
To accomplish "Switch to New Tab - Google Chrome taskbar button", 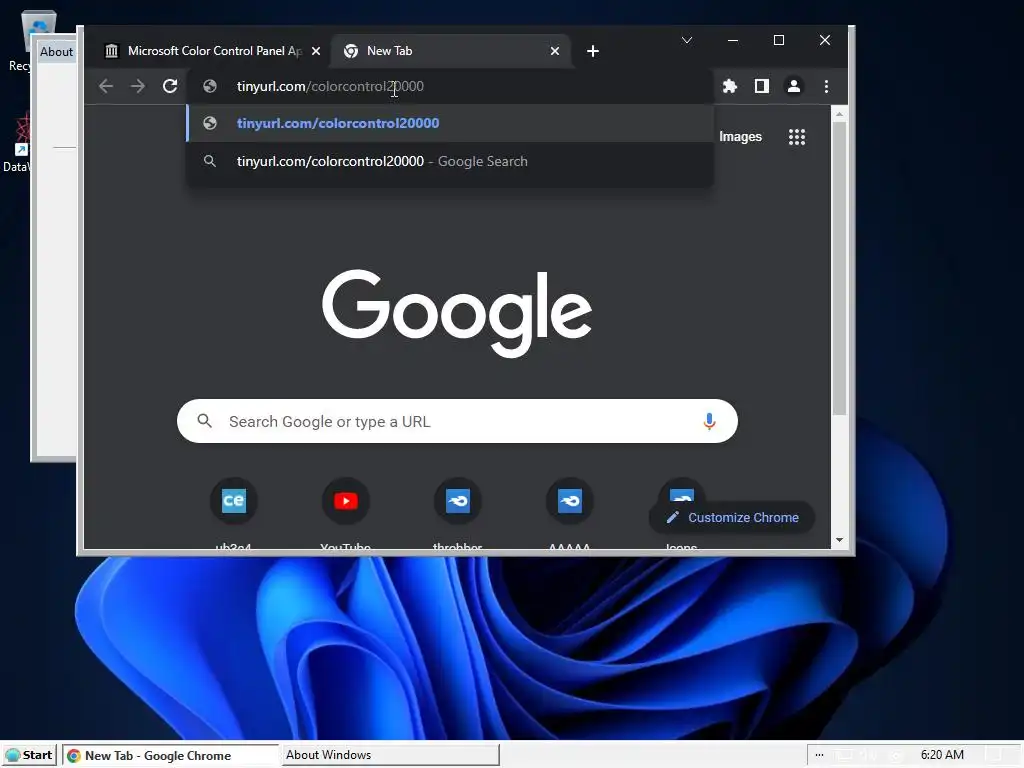I will pos(171,756).
